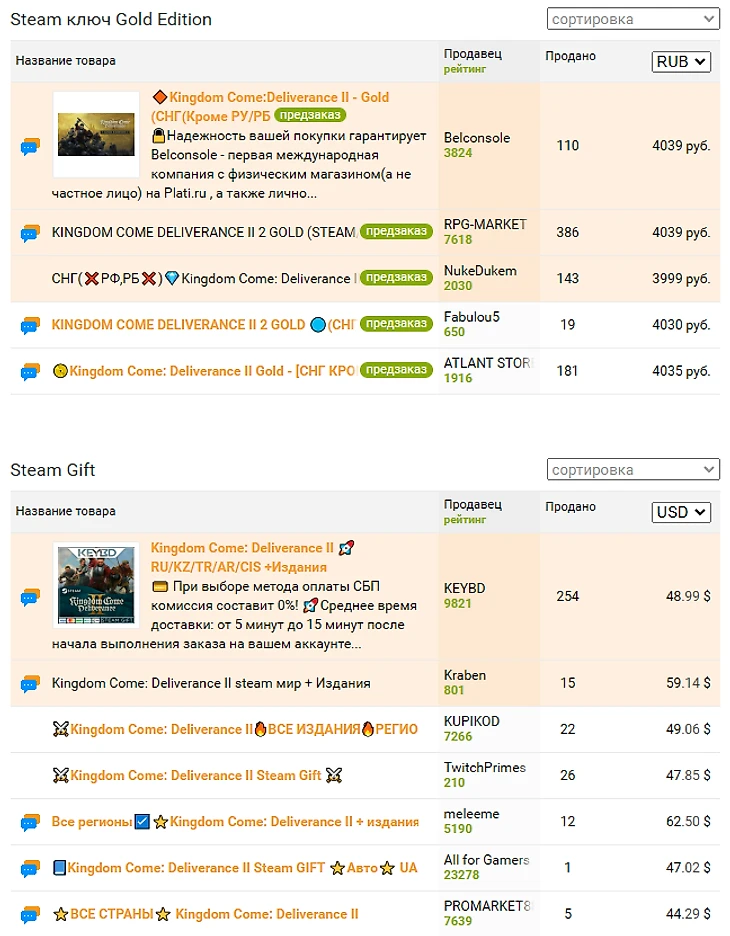730x936 pixels.
Task: Open KEYBD RU/KZ/TR/AR/CIS listing title
Action: pos(252,558)
